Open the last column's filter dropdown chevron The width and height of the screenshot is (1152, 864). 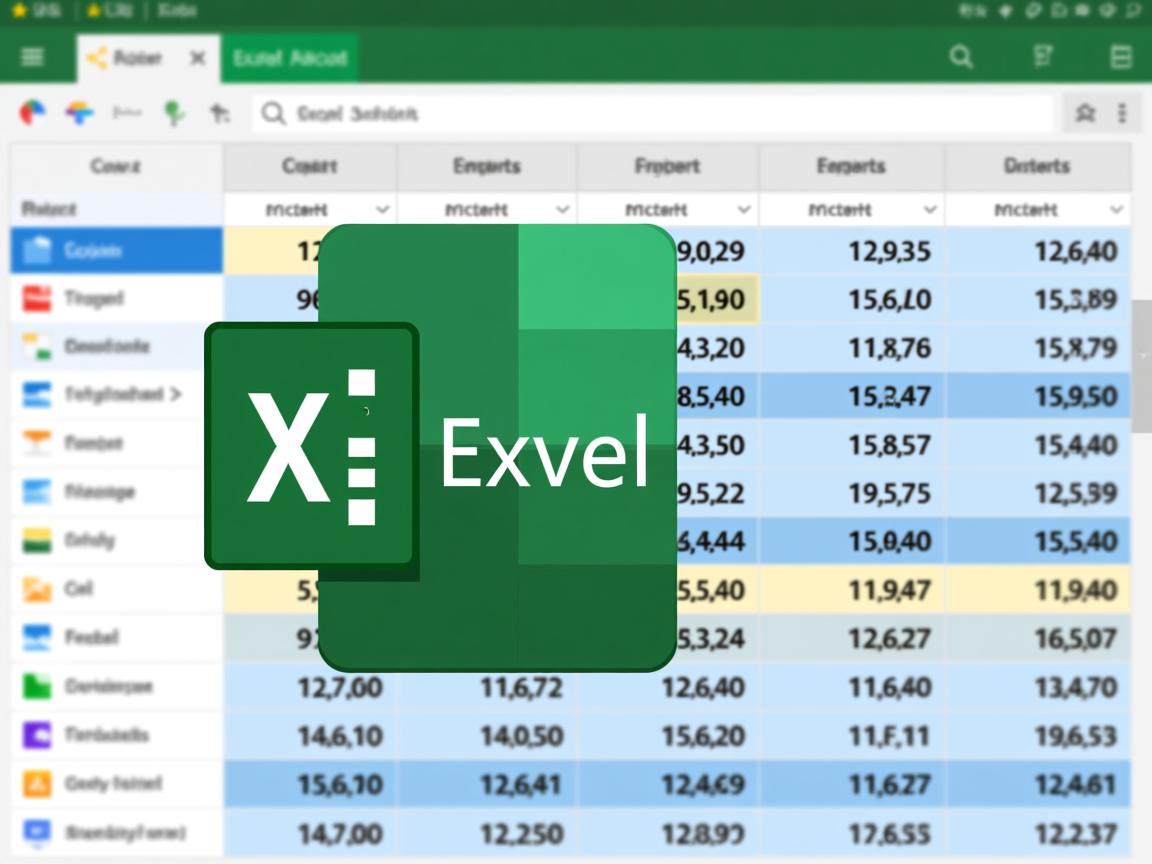[1117, 210]
